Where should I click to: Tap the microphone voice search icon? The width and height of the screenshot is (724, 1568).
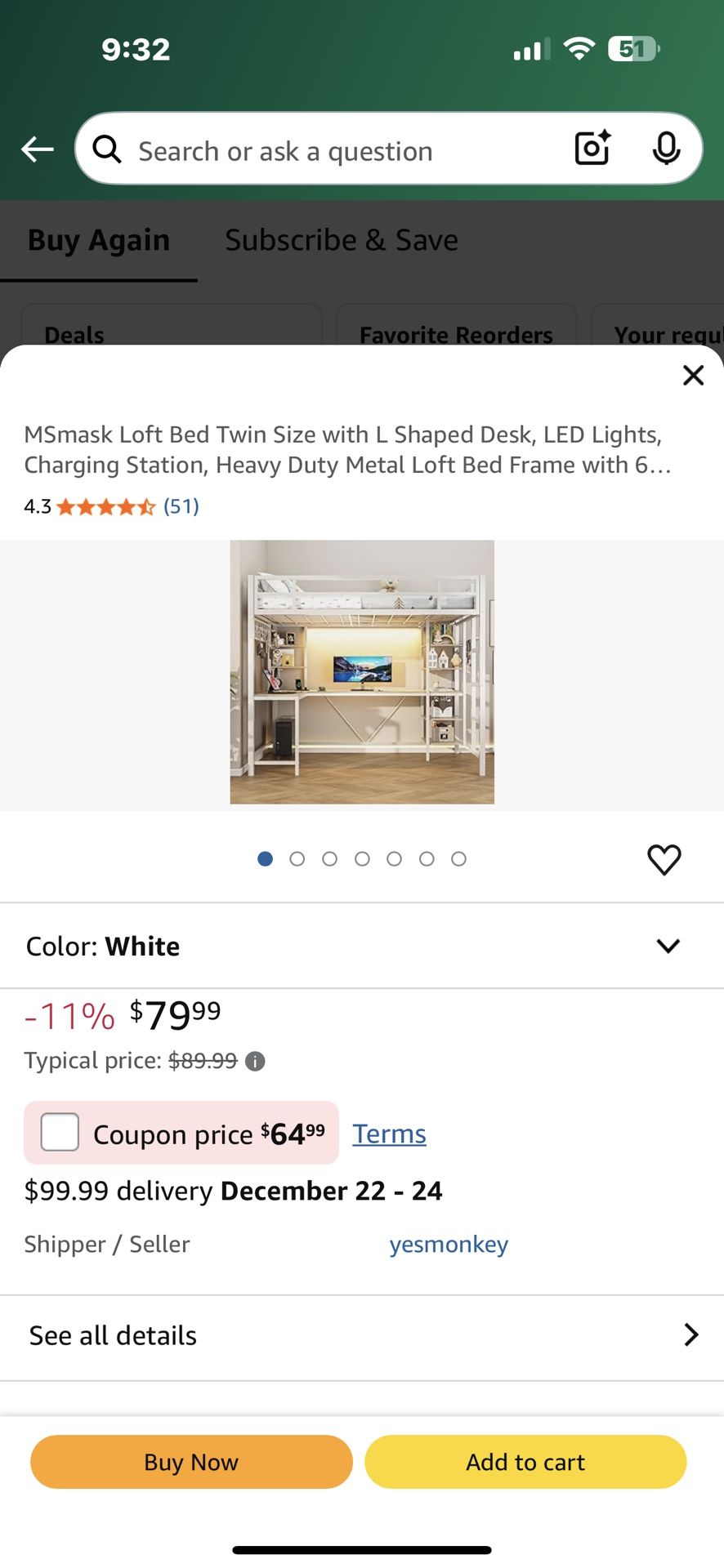(x=666, y=149)
